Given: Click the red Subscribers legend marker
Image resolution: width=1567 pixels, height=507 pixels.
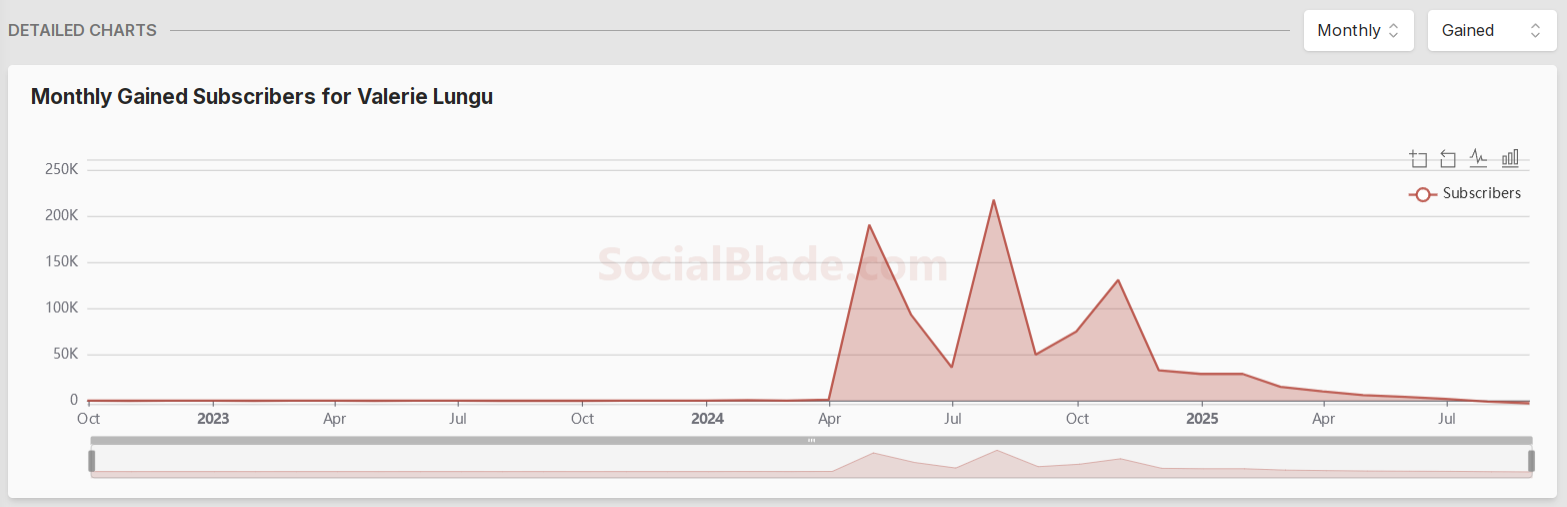Looking at the screenshot, I should 1422,194.
